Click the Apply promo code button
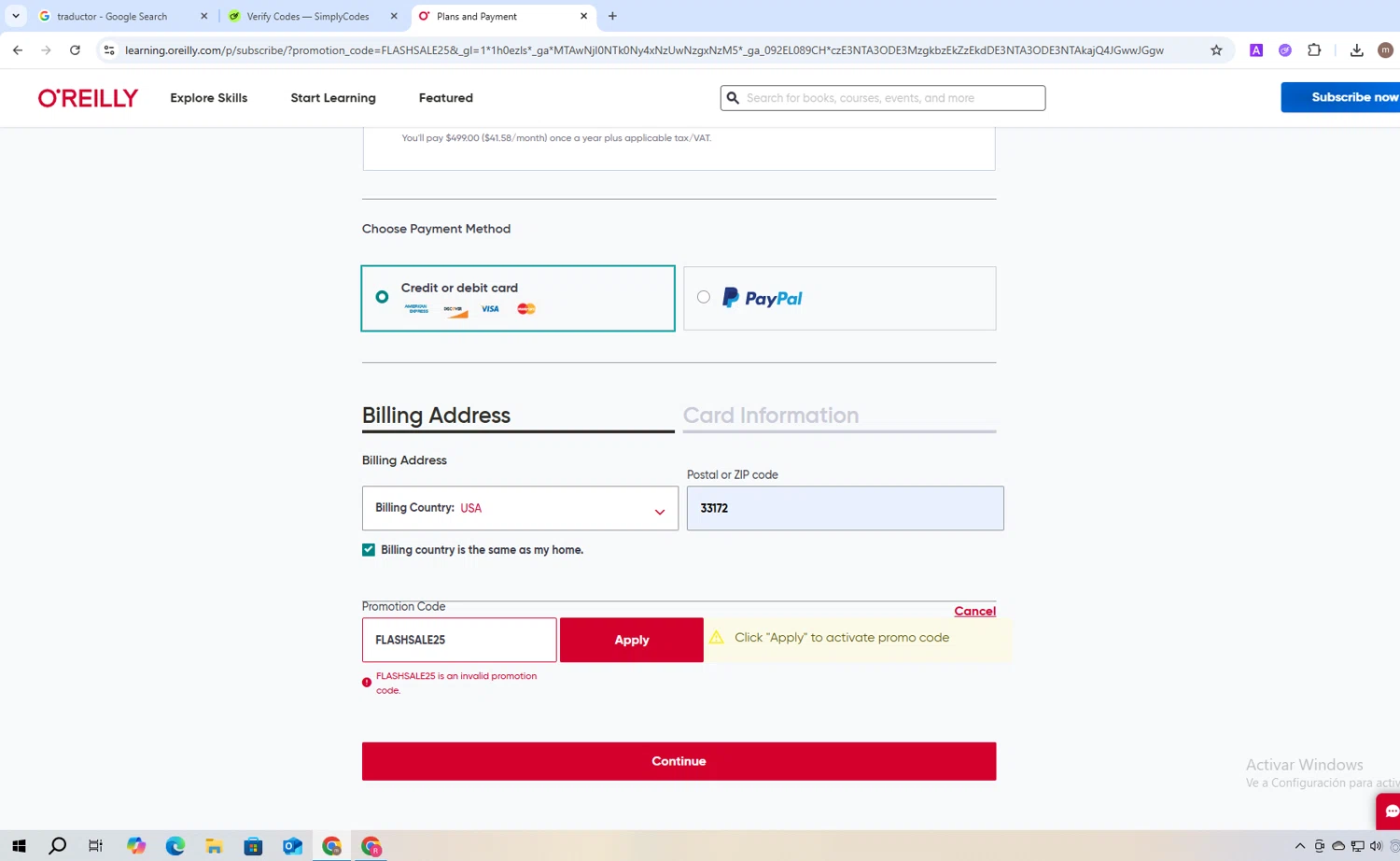 click(x=632, y=640)
